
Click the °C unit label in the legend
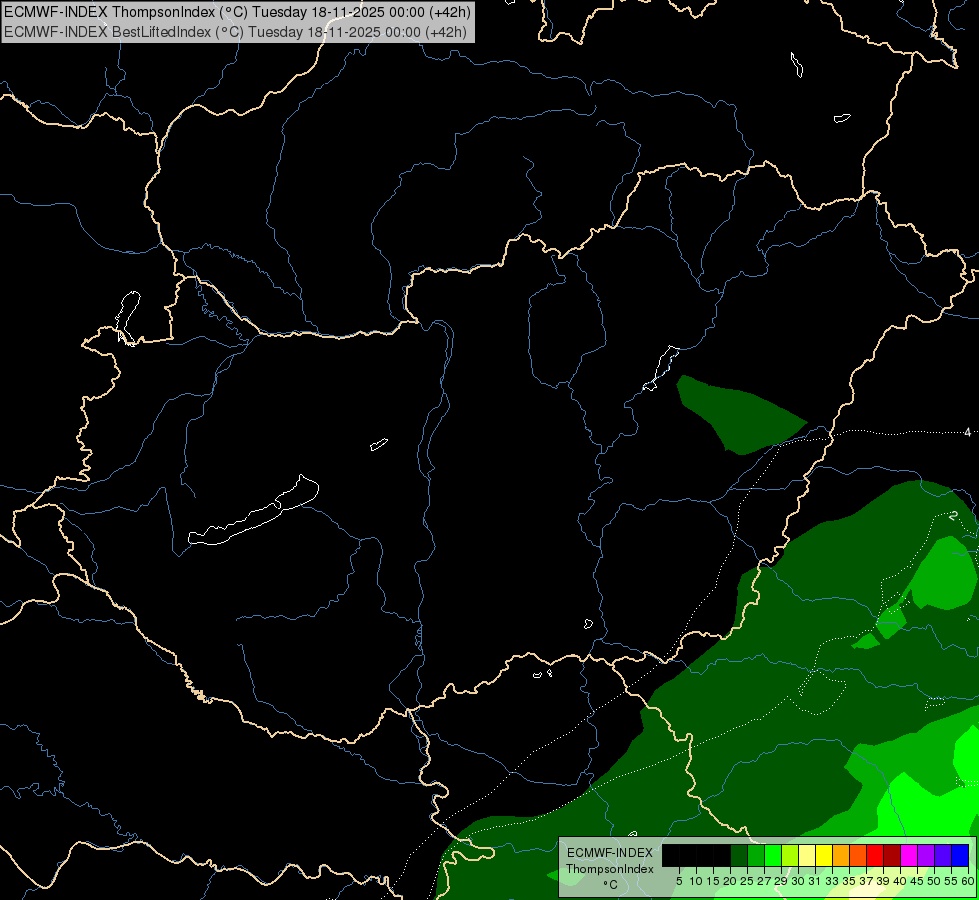(x=611, y=884)
